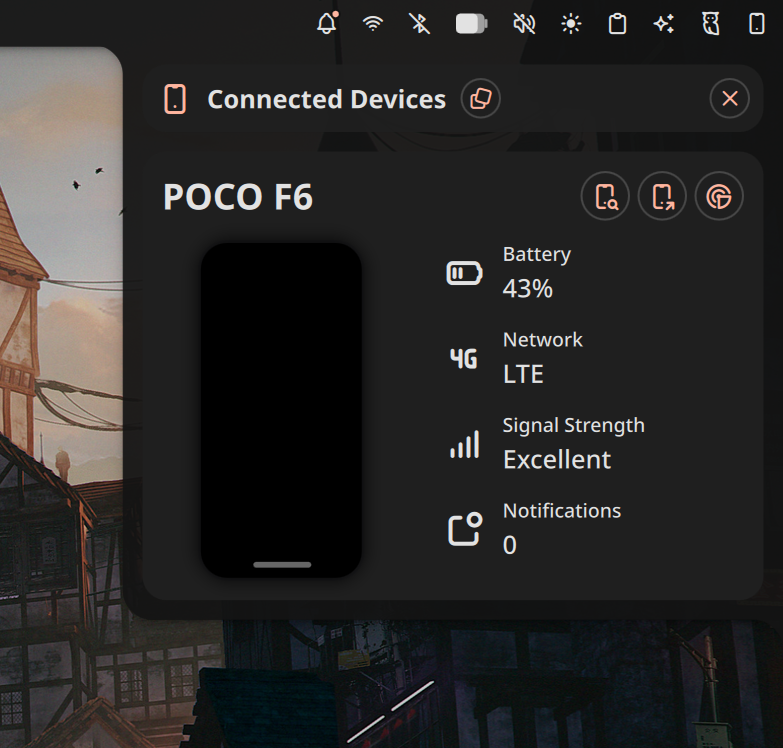Click the sparkles AI icon
This screenshot has width=783, height=748.
[x=664, y=23]
